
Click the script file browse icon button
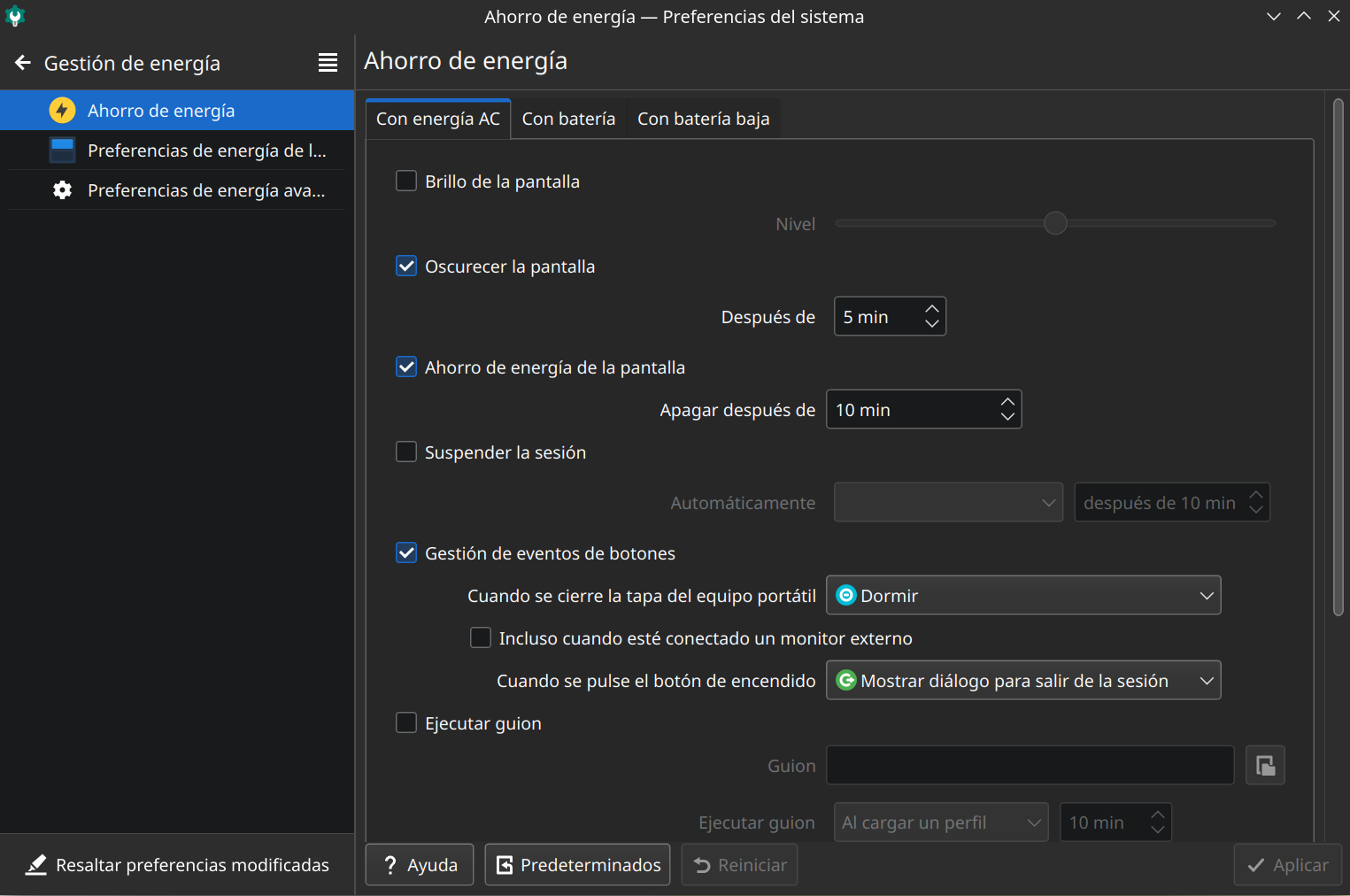(x=1265, y=766)
